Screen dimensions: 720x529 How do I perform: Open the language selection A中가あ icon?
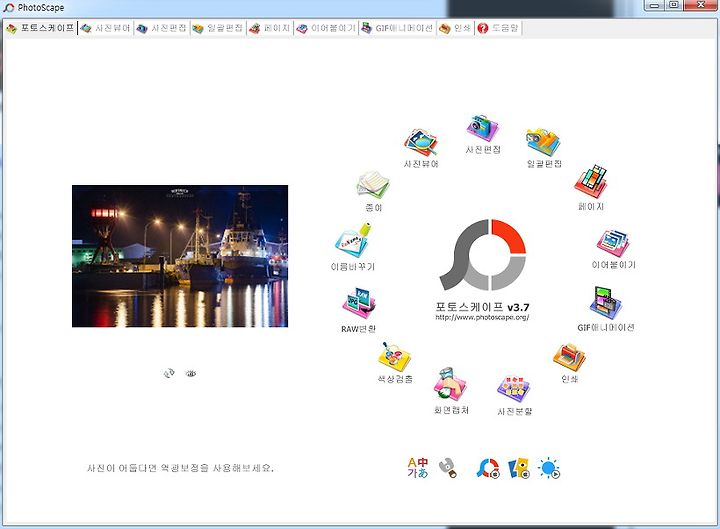click(418, 468)
